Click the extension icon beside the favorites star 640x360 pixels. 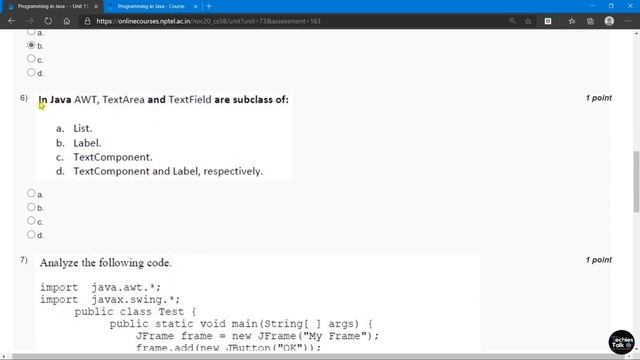[x=548, y=21]
